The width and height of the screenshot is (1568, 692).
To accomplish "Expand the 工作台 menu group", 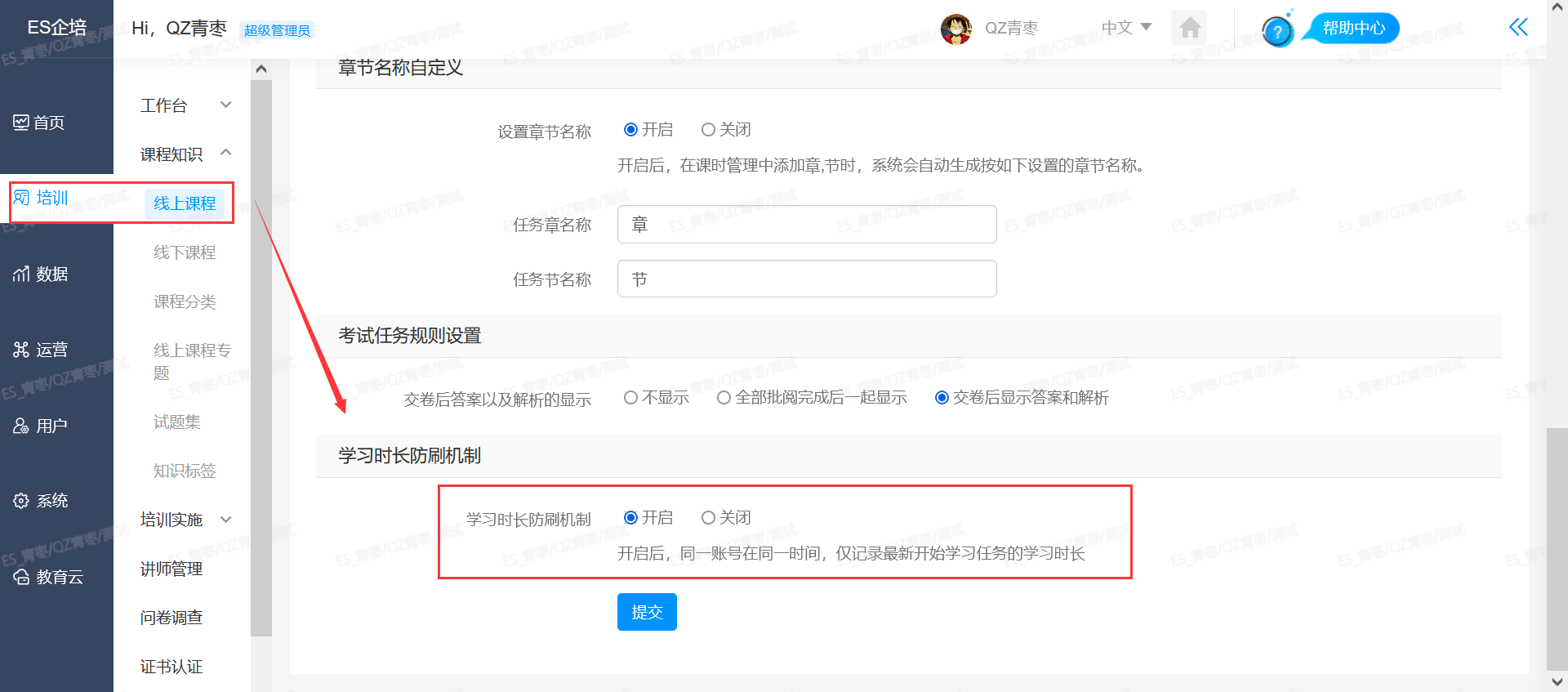I will (x=185, y=105).
